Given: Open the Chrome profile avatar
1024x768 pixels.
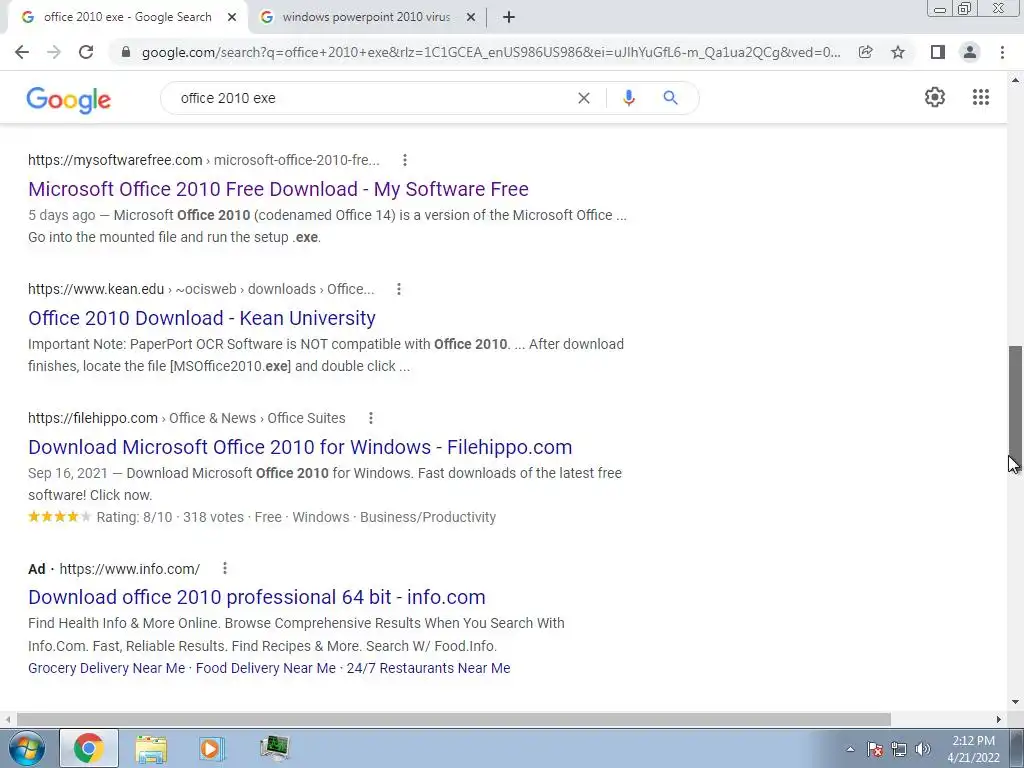Looking at the screenshot, I should pyautogui.click(x=970, y=52).
